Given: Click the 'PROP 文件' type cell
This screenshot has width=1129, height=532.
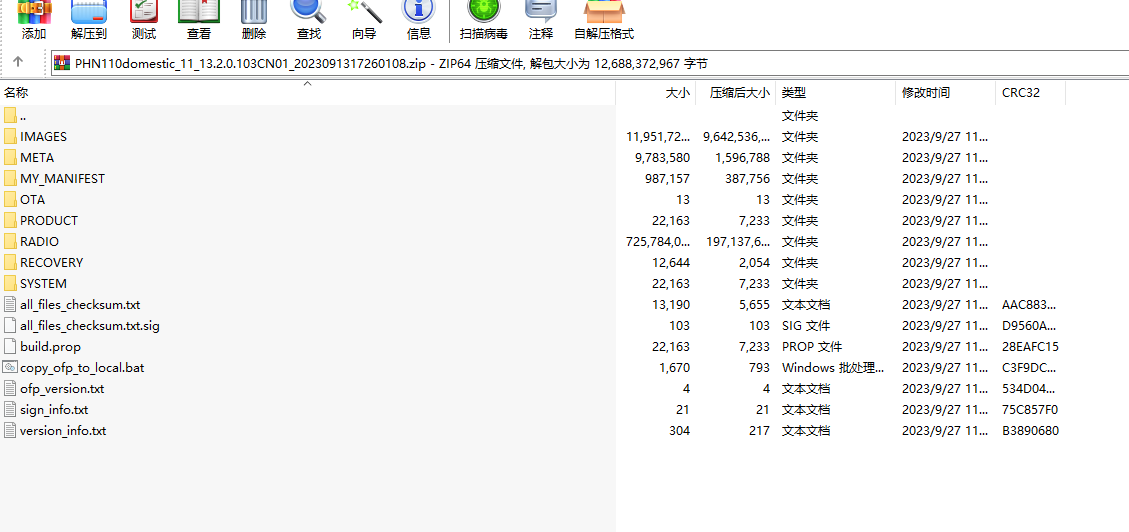Looking at the screenshot, I should click(x=812, y=347).
